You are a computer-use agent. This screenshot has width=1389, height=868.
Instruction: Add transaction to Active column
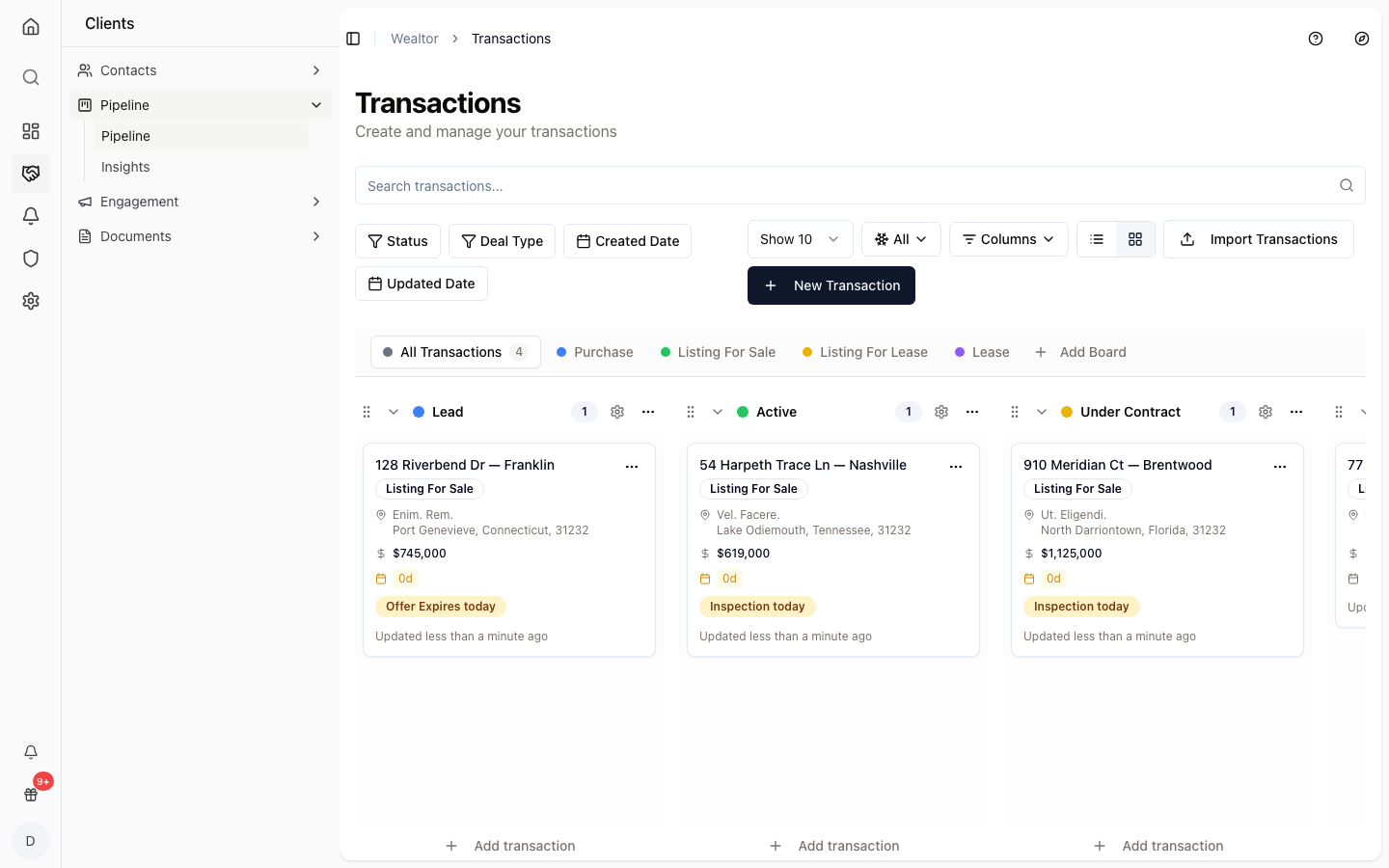833,846
